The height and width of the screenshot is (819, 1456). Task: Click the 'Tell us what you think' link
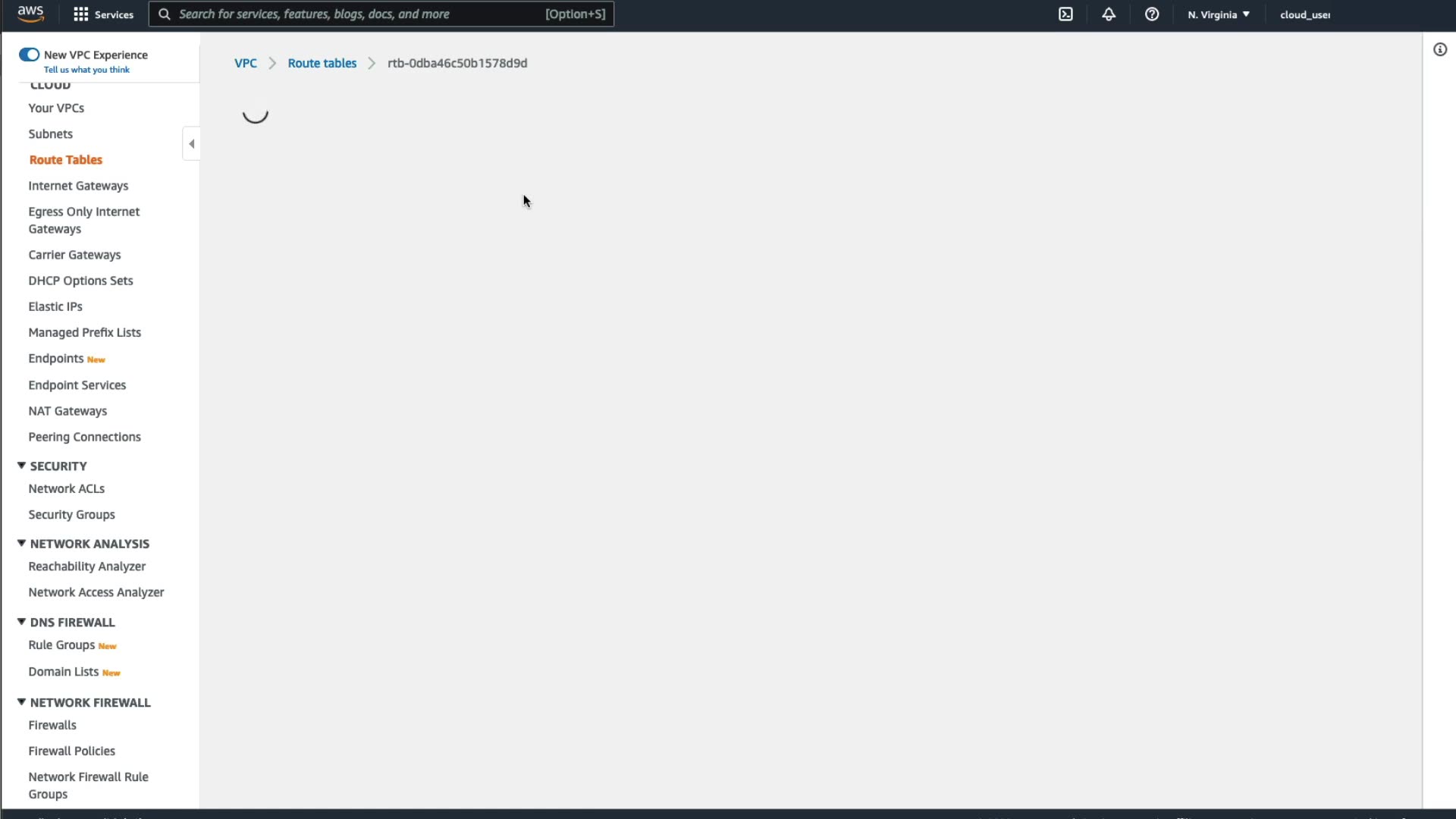tap(86, 70)
